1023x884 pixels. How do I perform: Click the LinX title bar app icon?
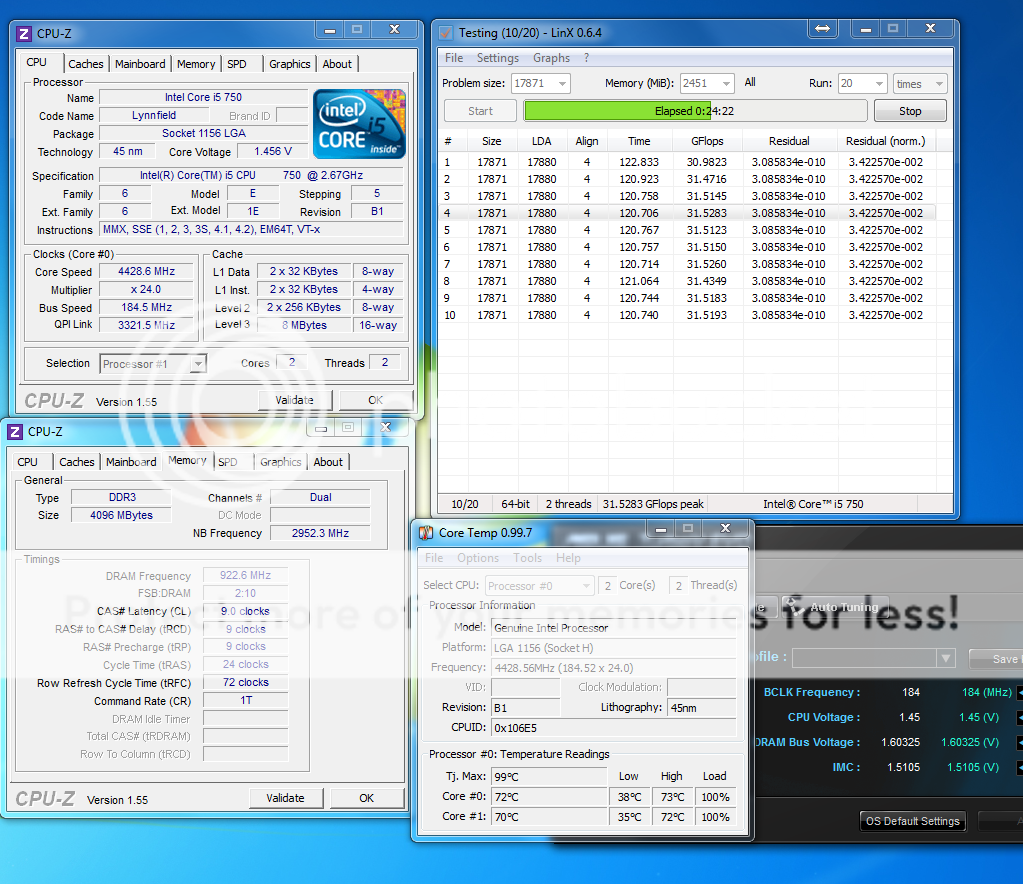pos(446,33)
